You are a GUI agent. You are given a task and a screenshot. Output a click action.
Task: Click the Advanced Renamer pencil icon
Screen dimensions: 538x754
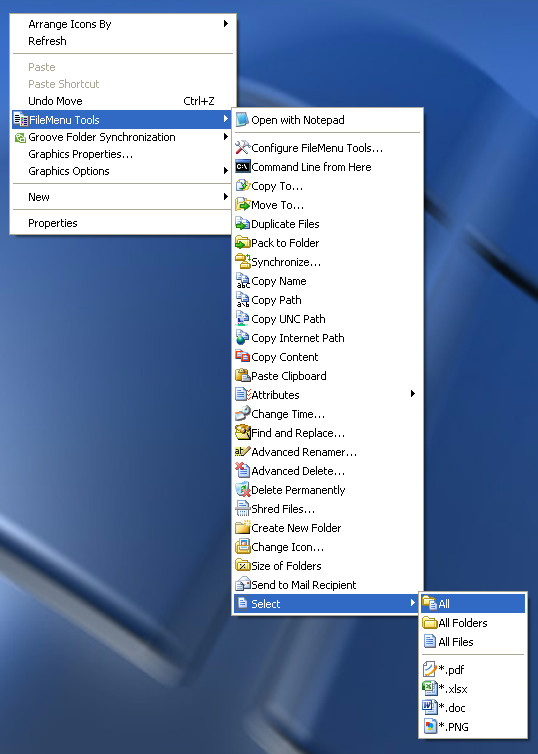click(242, 452)
